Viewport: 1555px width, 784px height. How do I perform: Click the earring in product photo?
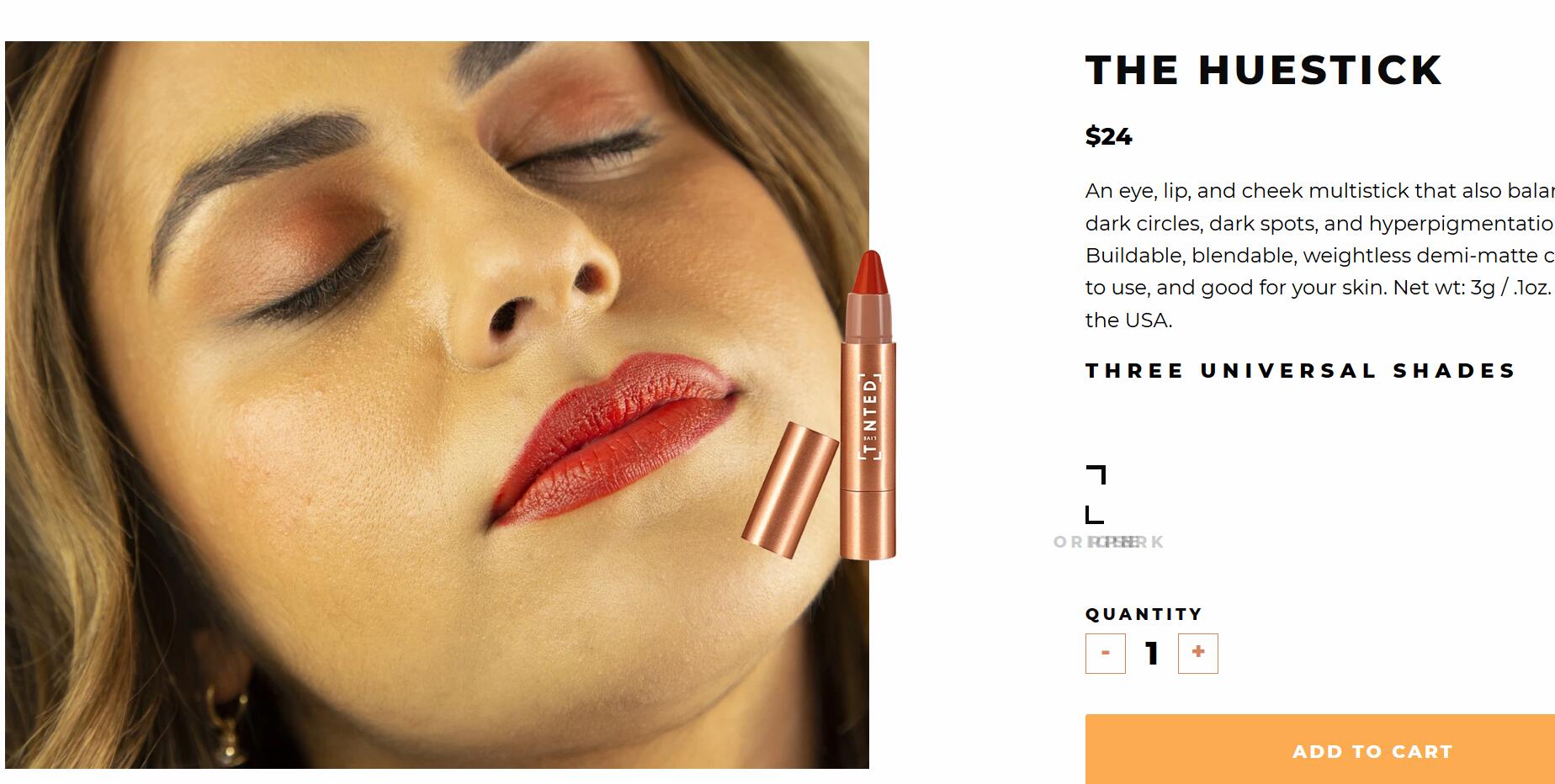(x=227, y=723)
